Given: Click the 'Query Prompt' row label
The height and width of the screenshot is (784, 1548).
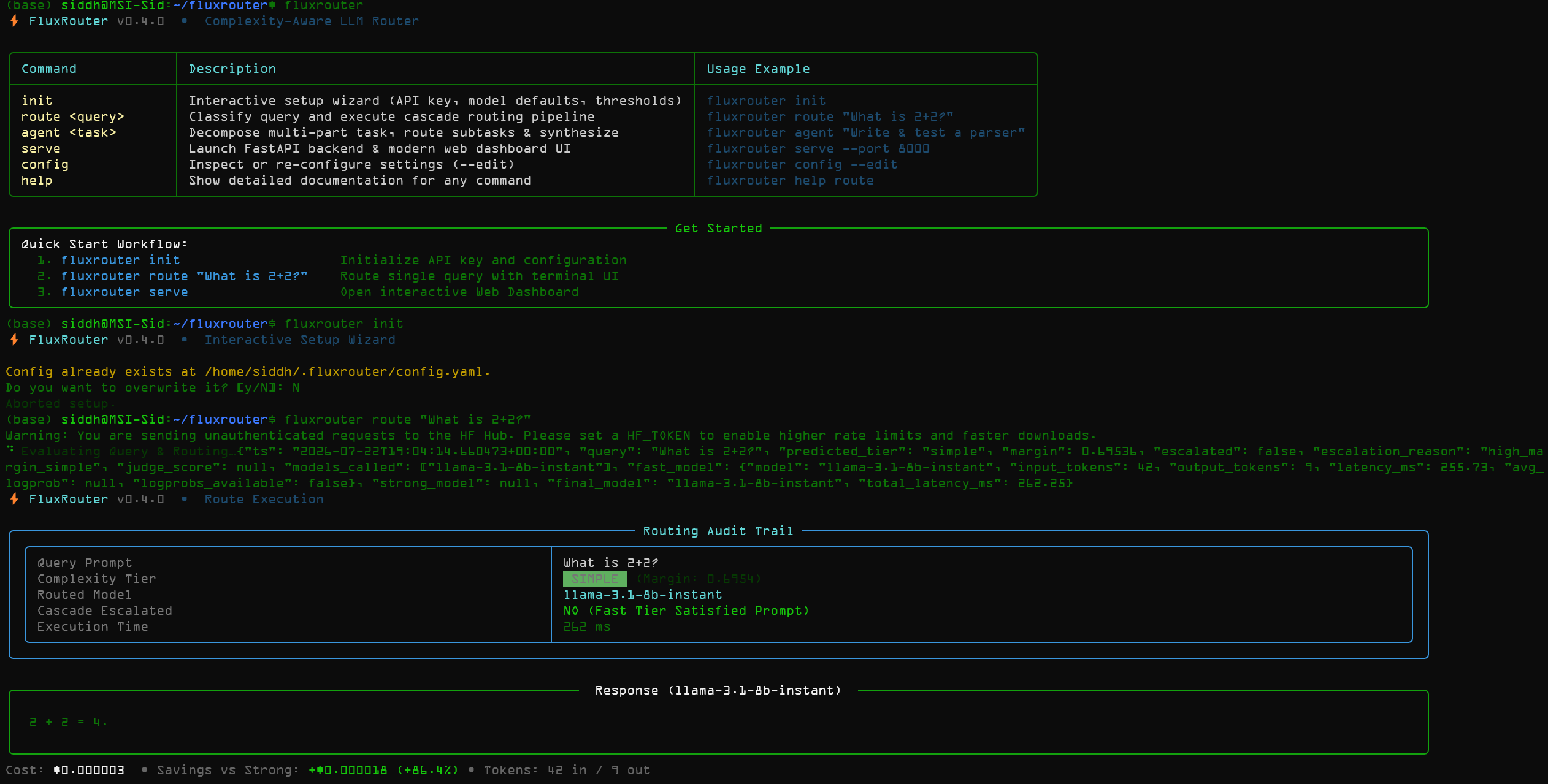Looking at the screenshot, I should point(85,563).
